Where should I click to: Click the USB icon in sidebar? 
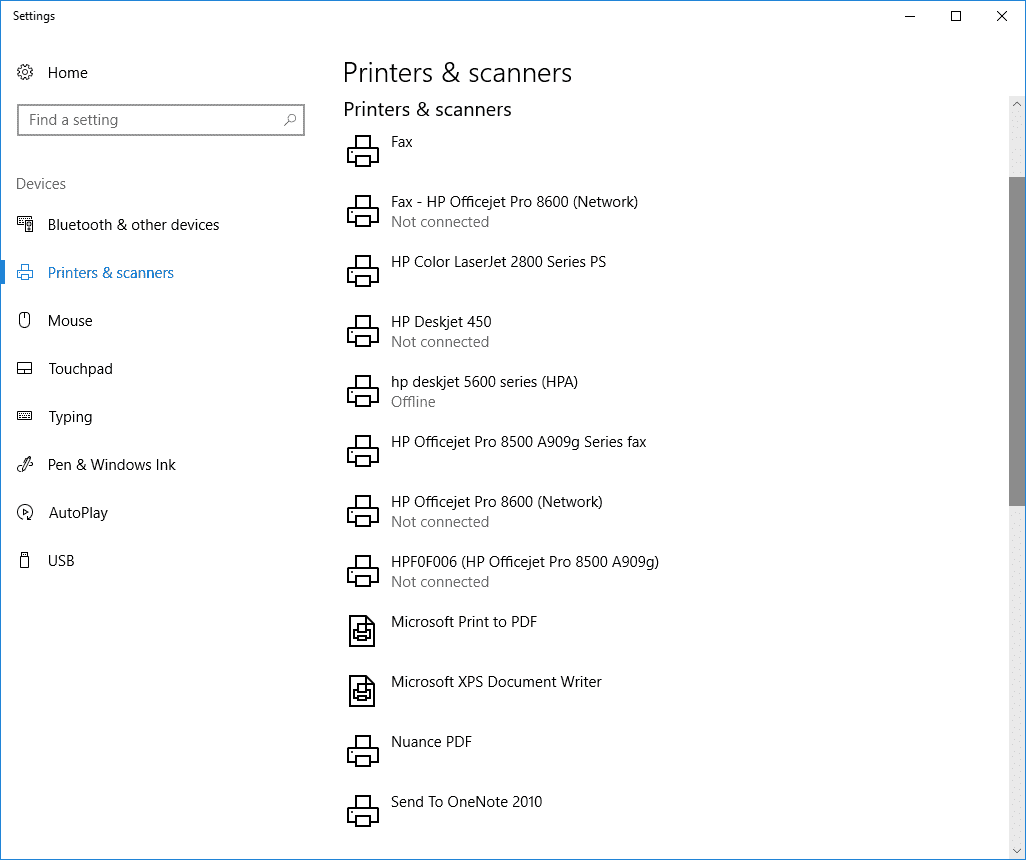click(25, 560)
